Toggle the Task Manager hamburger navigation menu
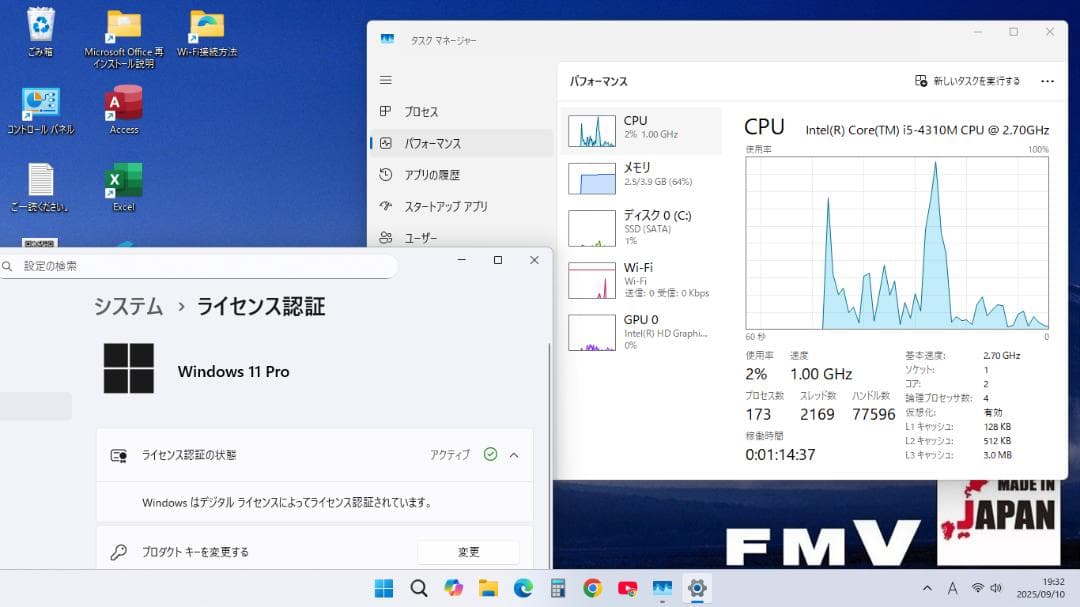This screenshot has height=607, width=1080. pyautogui.click(x=386, y=80)
